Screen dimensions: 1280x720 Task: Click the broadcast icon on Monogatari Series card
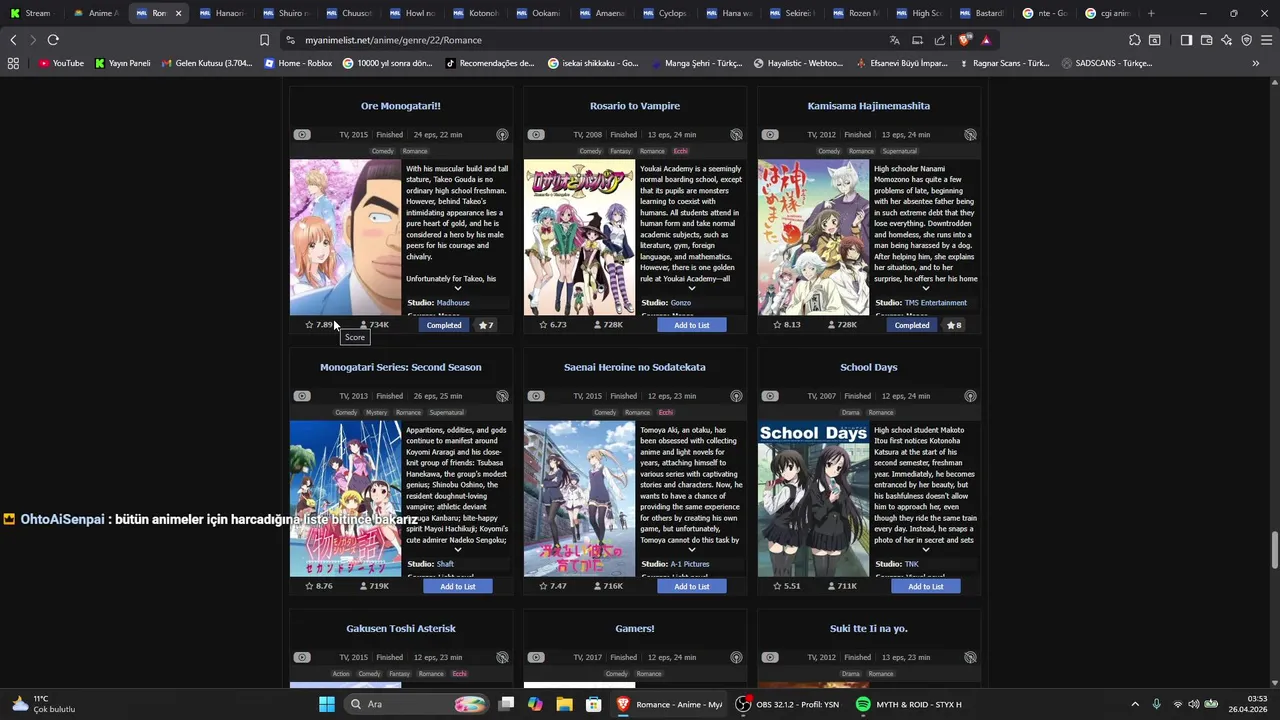[x=502, y=396]
